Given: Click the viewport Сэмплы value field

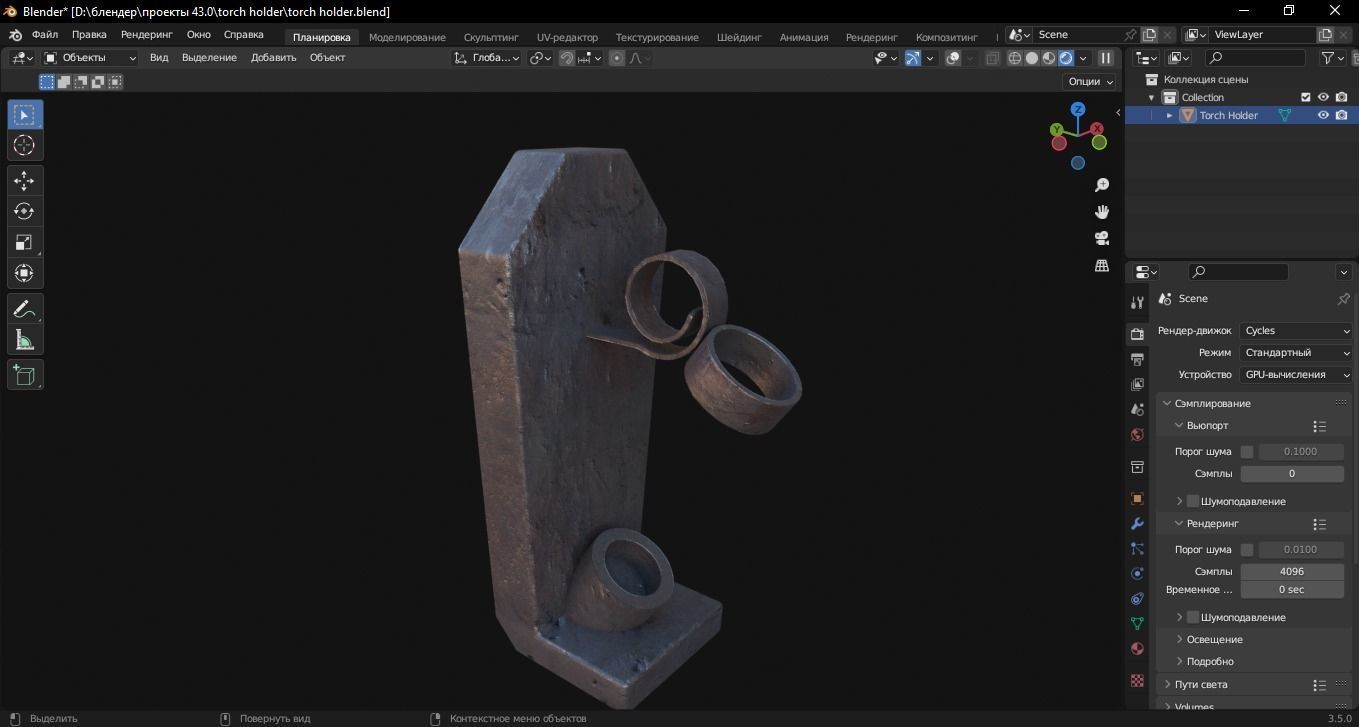Looking at the screenshot, I should [1292, 474].
